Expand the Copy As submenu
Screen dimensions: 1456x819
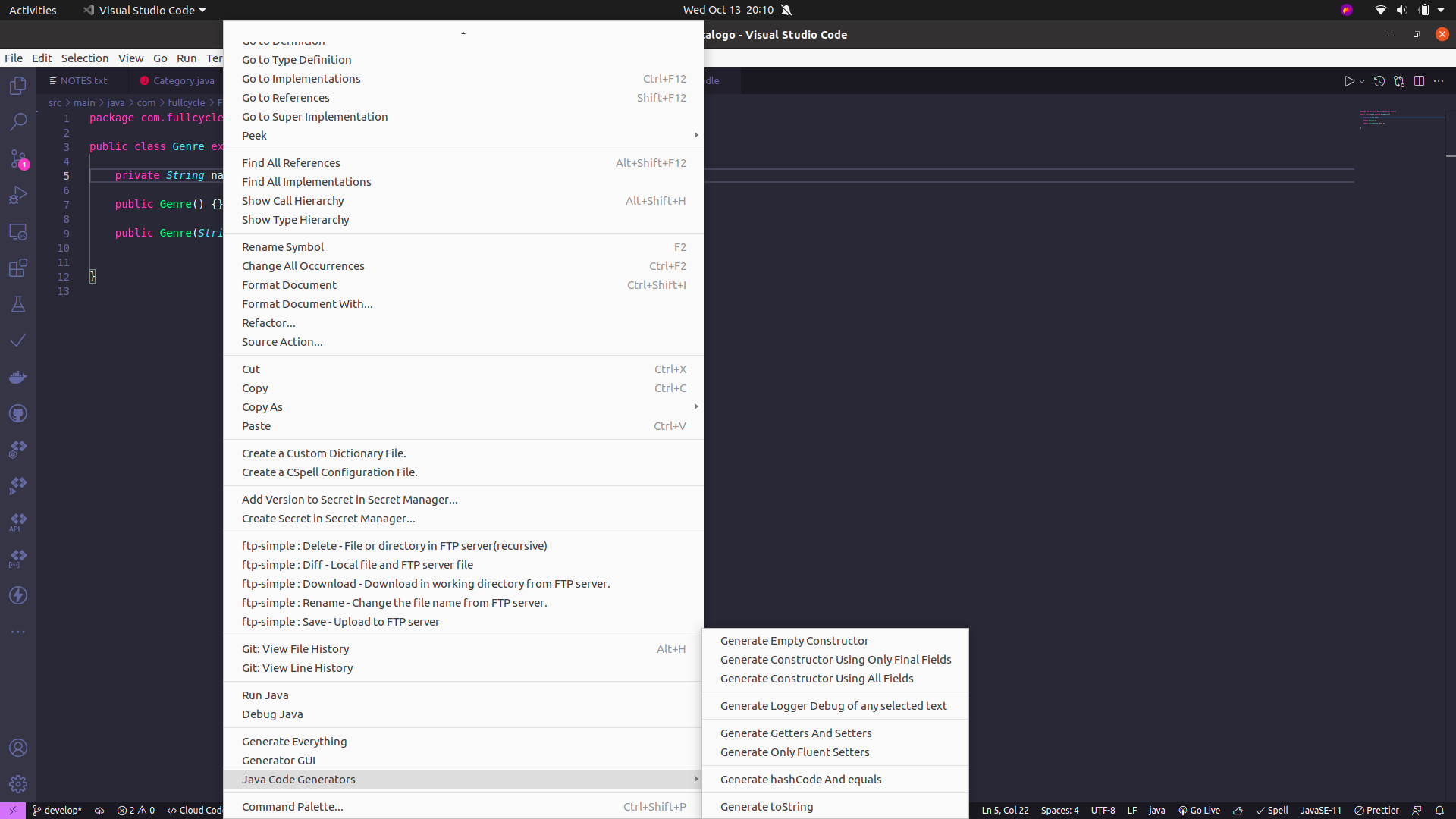point(262,407)
